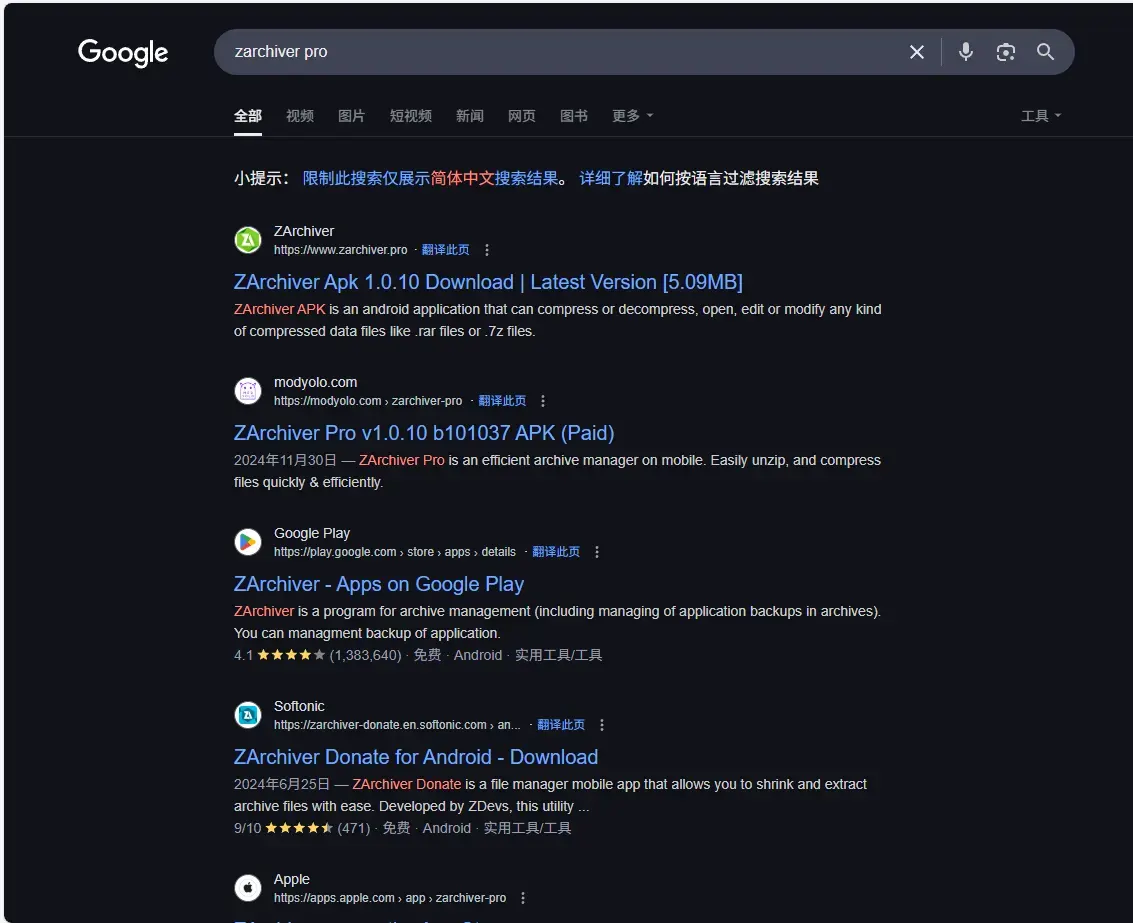Open more options for modyolo.com result
Viewport: 1133px width, 923px height.
pyautogui.click(x=543, y=401)
